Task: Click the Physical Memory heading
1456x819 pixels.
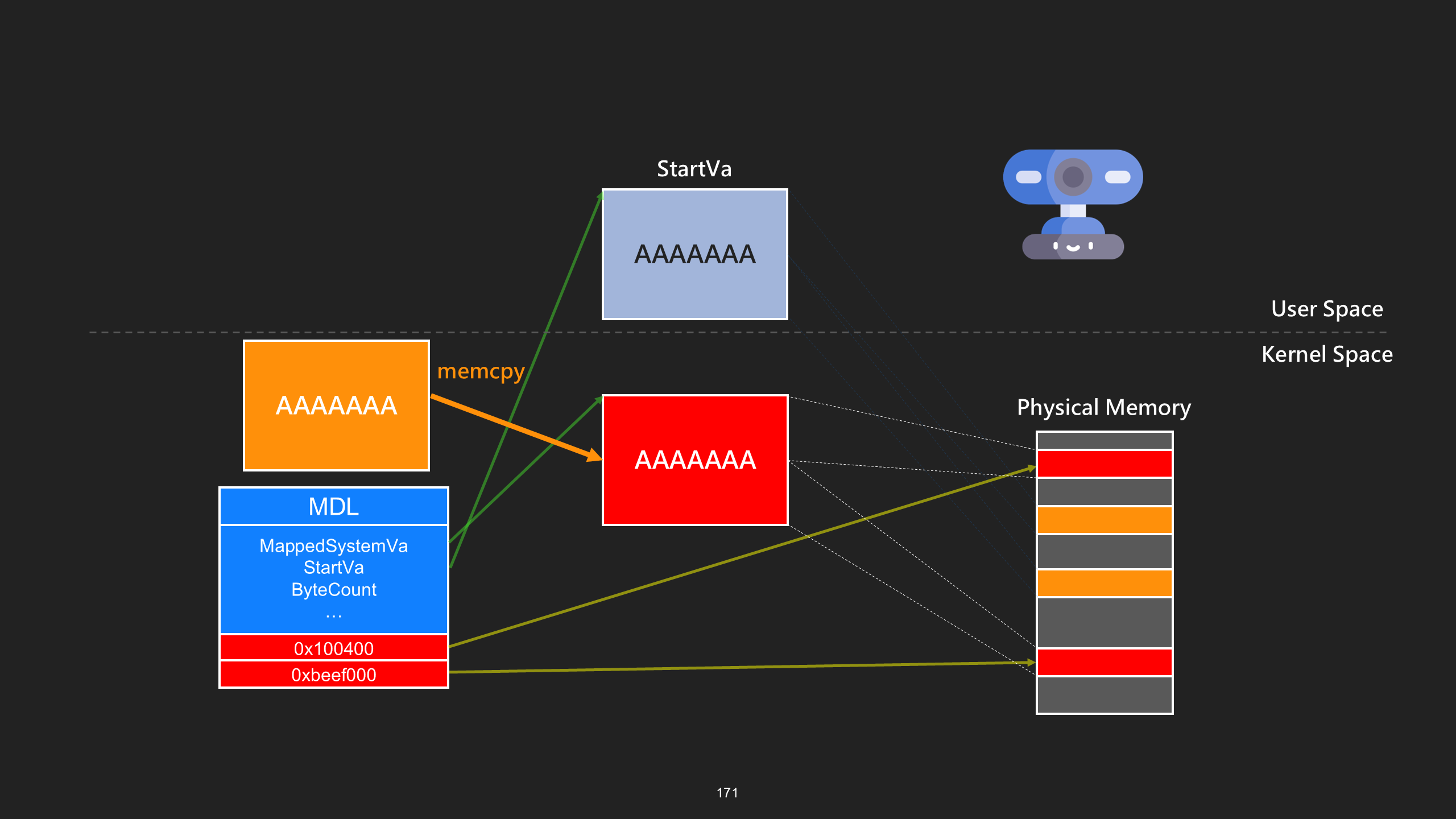Action: [x=1104, y=408]
